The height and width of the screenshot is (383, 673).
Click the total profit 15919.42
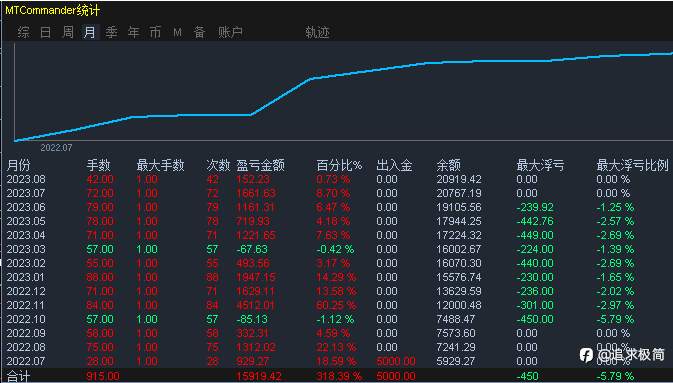click(x=259, y=377)
